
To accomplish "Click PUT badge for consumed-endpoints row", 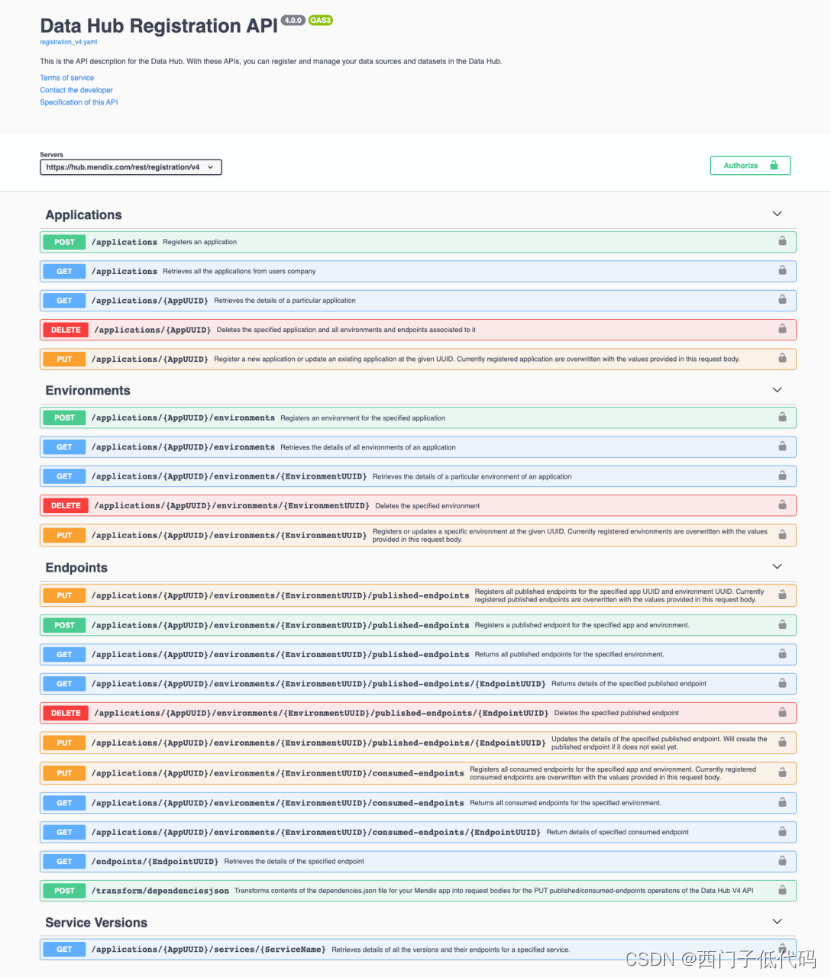I will (x=64, y=773).
